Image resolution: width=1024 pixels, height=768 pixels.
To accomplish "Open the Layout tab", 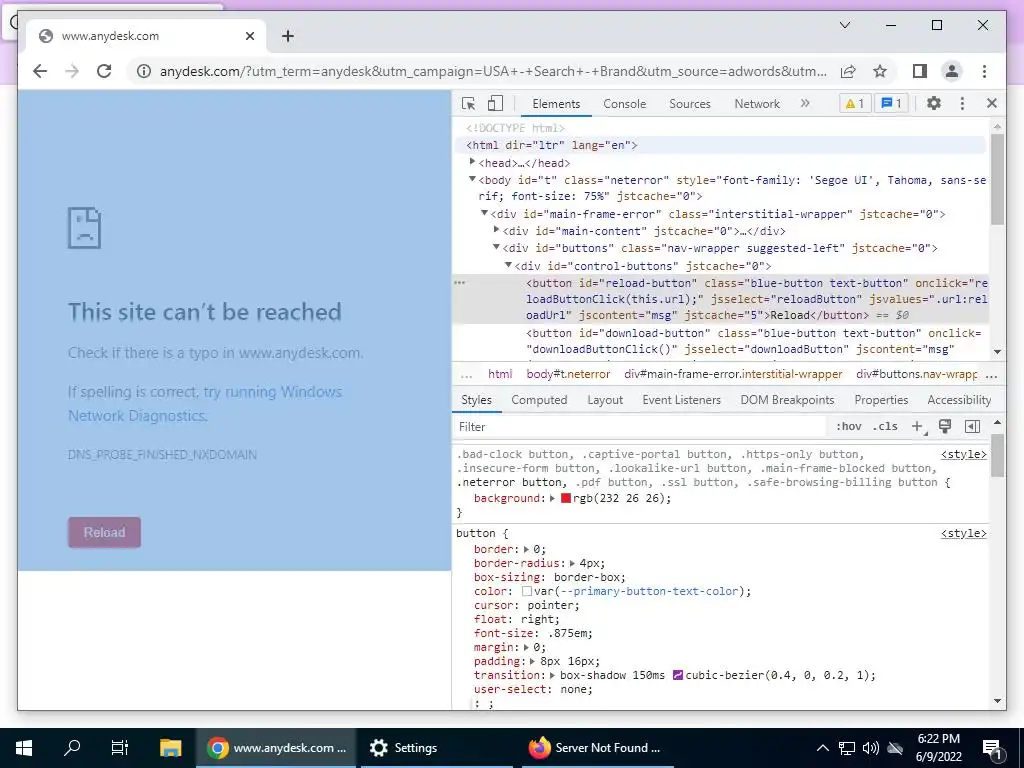I will (x=605, y=400).
